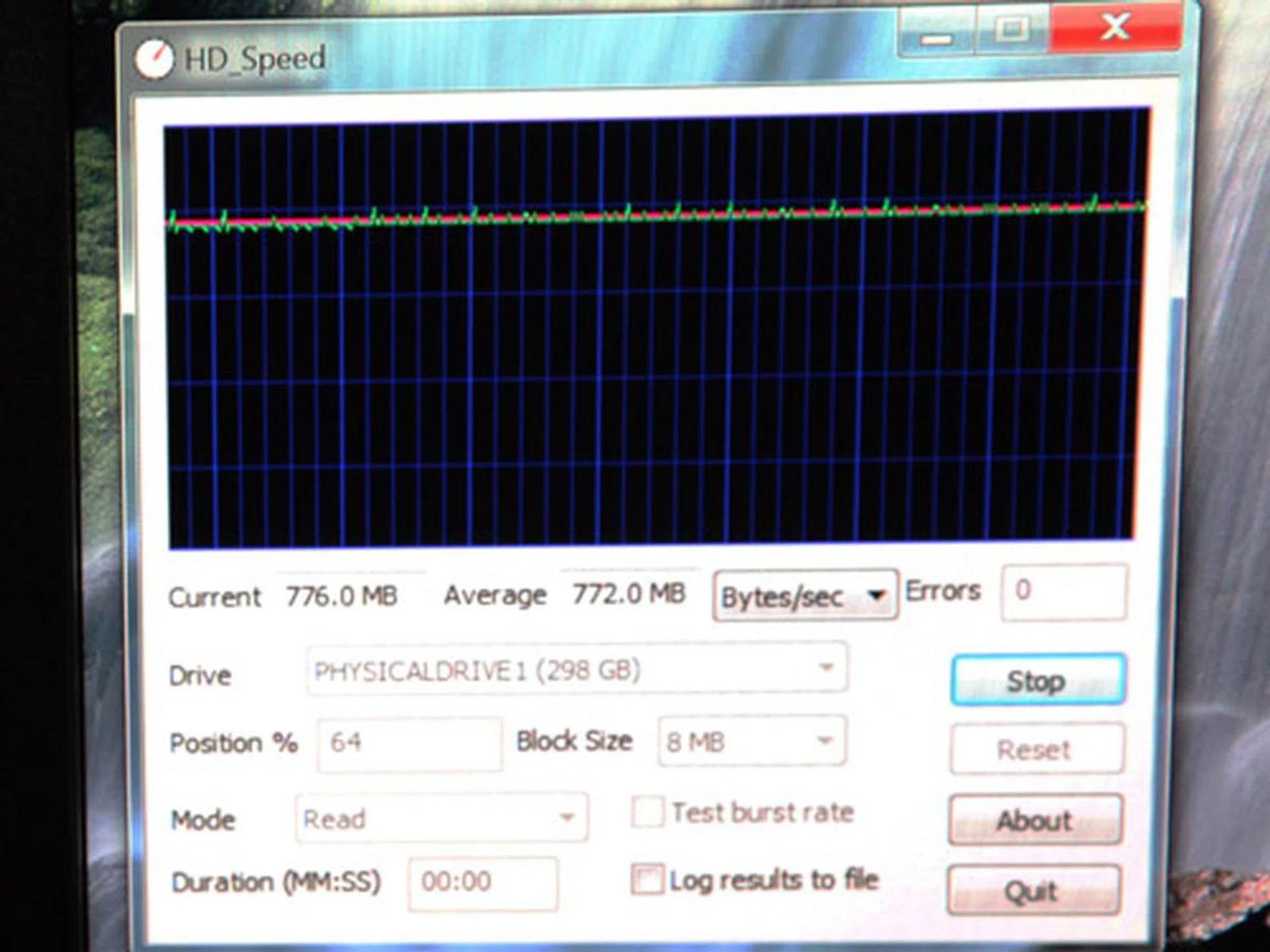The image size is (1270, 952).
Task: Close the HD_Speed window
Action: tap(1115, 28)
